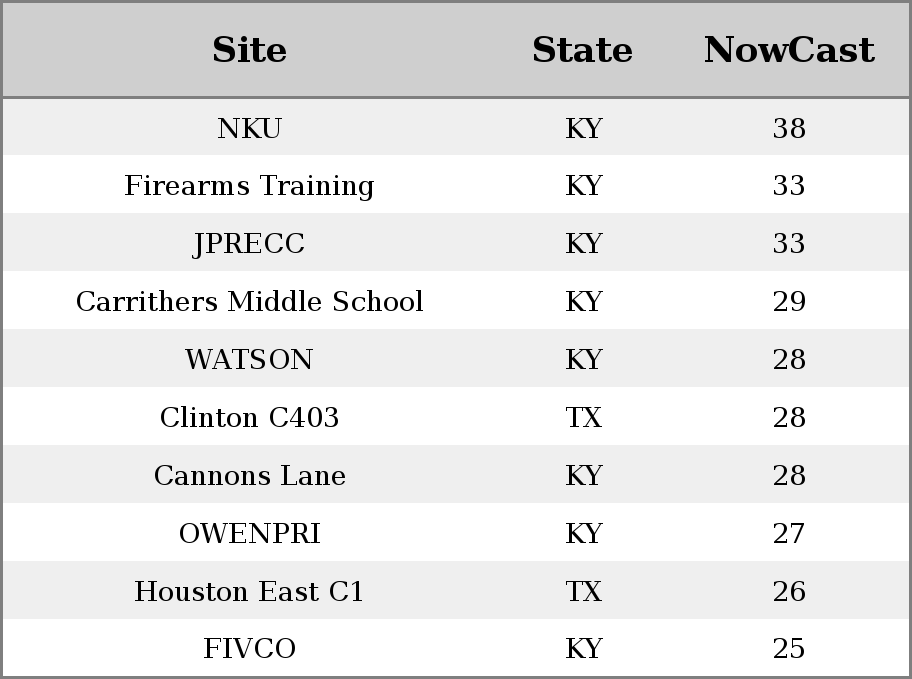The image size is (912, 679).
Task: Click NowCast value 29
Action: click(x=789, y=301)
